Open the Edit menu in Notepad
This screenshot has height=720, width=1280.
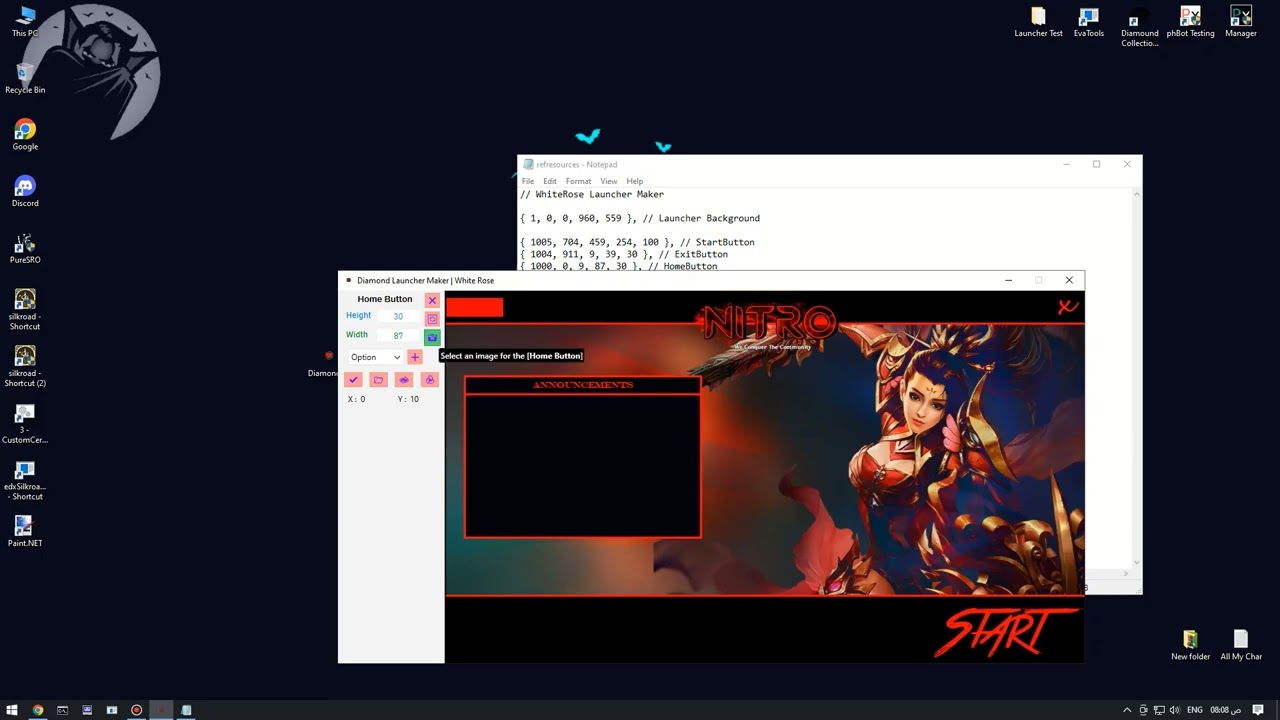pyautogui.click(x=550, y=181)
